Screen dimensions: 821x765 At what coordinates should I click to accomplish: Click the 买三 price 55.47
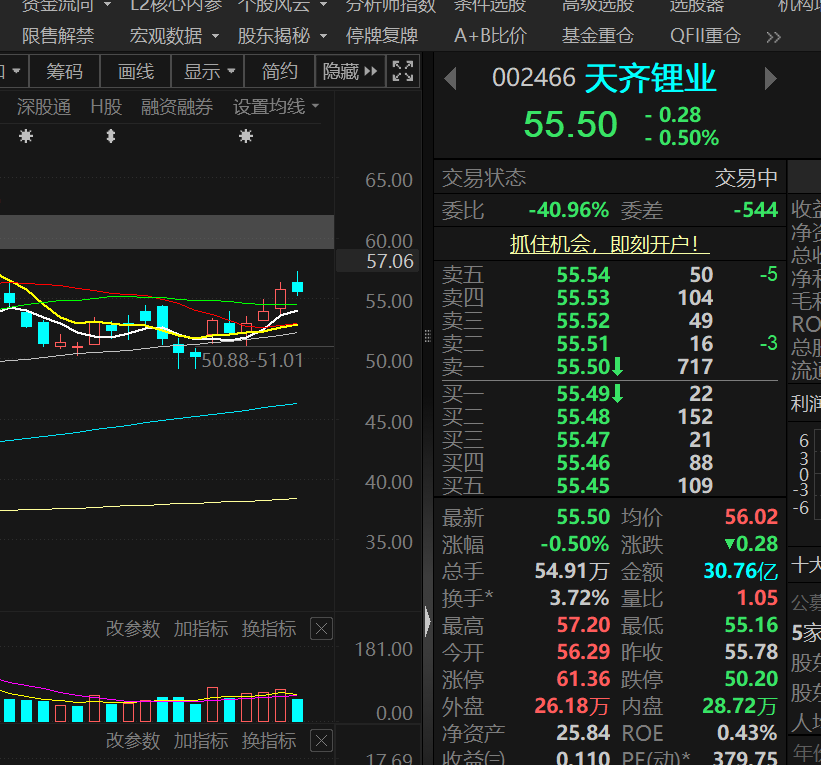(x=583, y=440)
